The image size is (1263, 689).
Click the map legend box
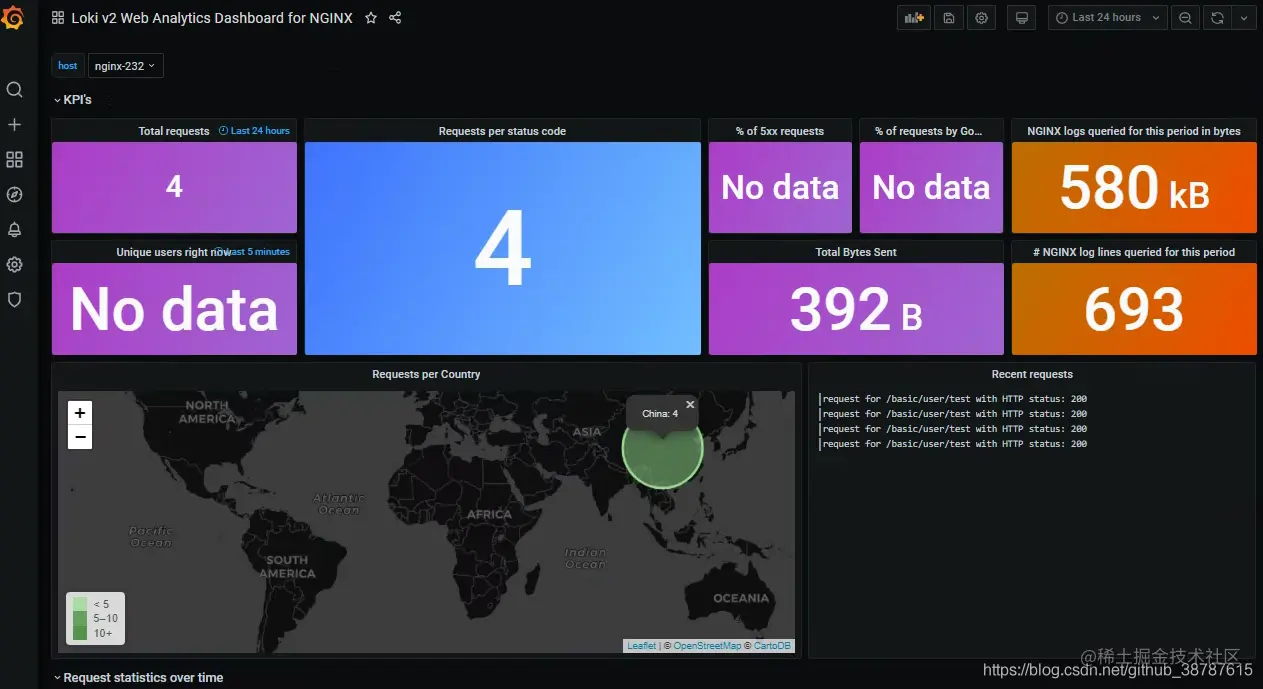[95, 618]
